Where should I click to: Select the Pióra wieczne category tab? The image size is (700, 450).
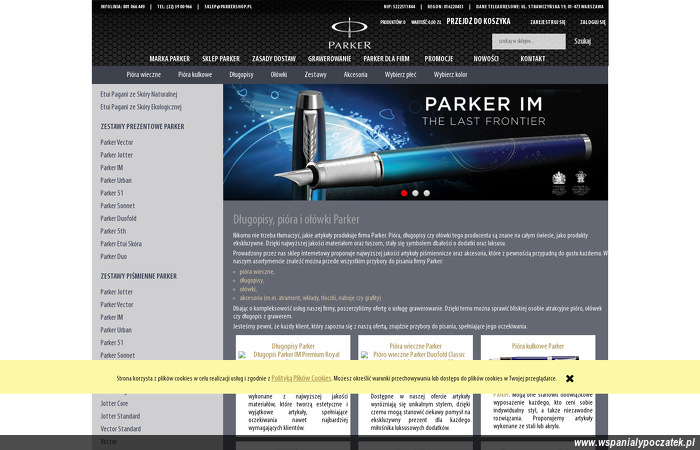pos(143,75)
